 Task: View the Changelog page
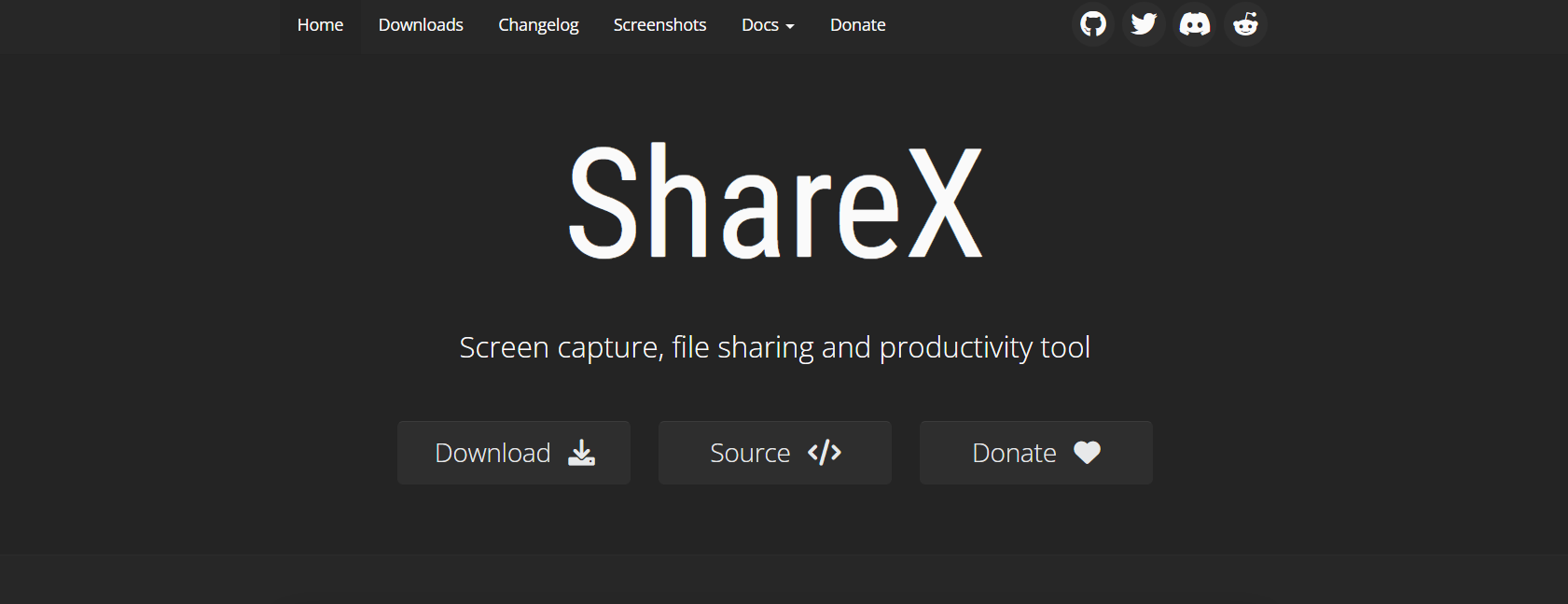538,25
